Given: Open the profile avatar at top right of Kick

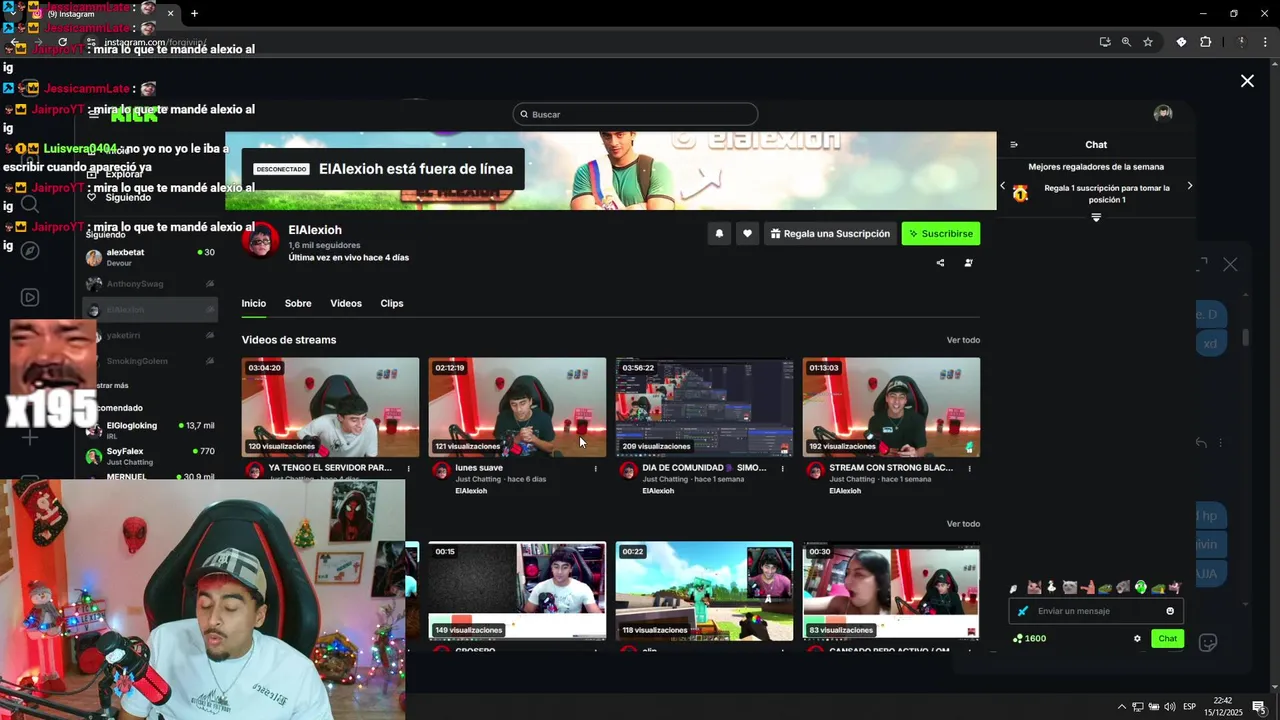Looking at the screenshot, I should click(1163, 114).
